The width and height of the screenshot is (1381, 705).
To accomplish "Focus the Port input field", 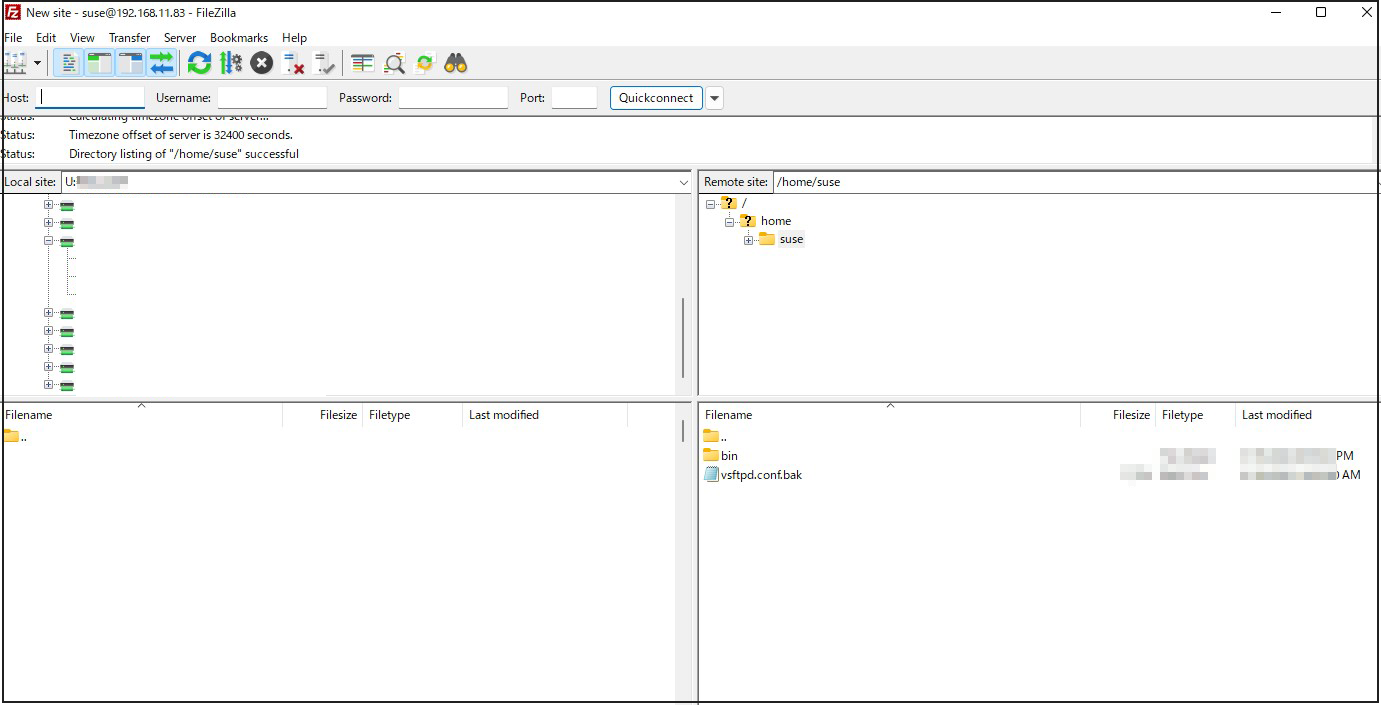I will click(x=574, y=98).
